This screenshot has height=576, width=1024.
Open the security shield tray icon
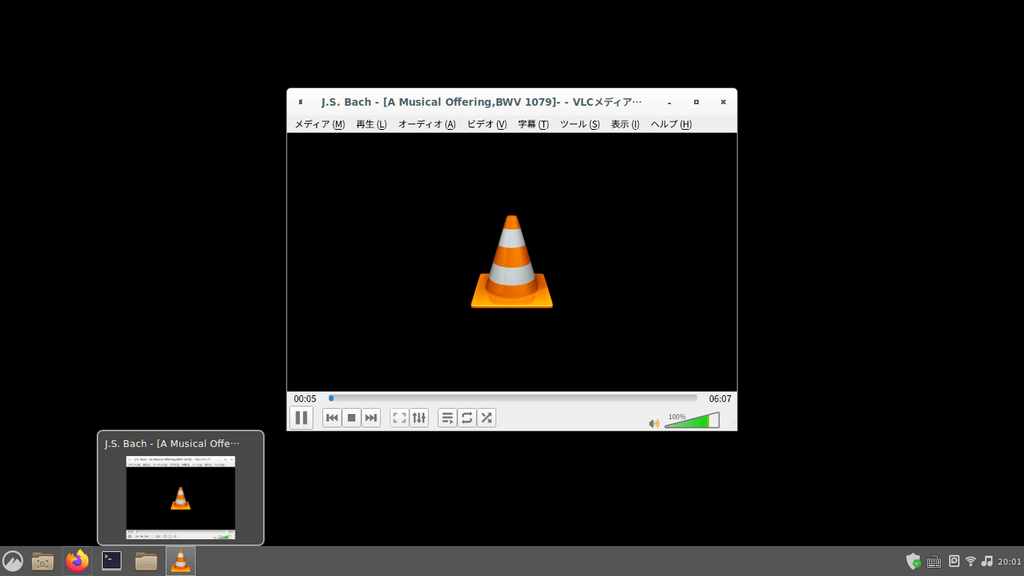(x=913, y=561)
